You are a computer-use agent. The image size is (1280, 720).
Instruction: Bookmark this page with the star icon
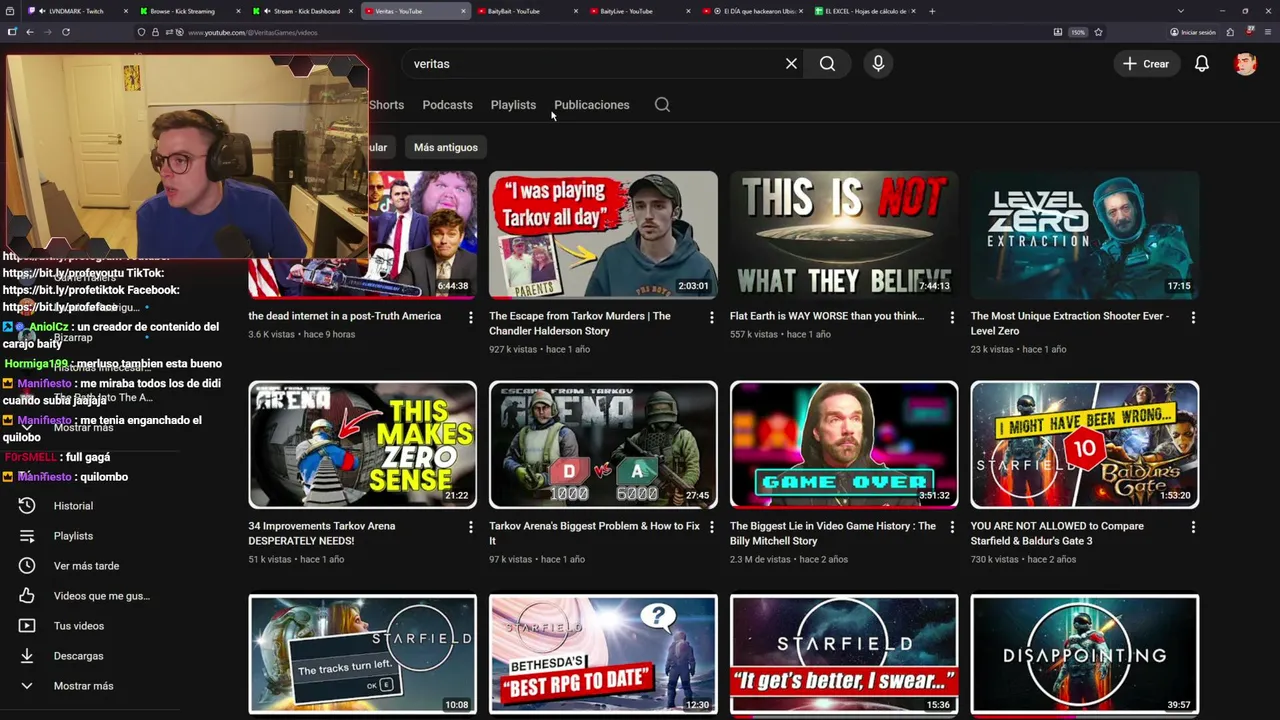tap(1098, 32)
